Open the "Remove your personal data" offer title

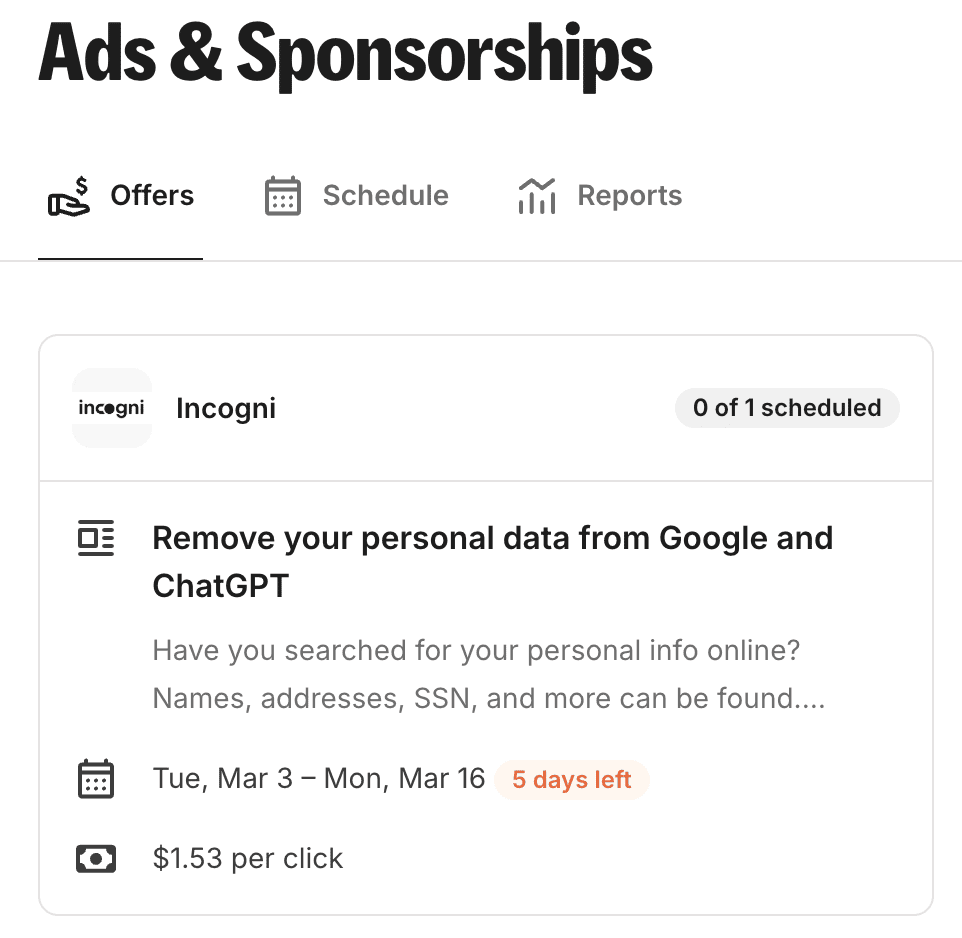492,539
